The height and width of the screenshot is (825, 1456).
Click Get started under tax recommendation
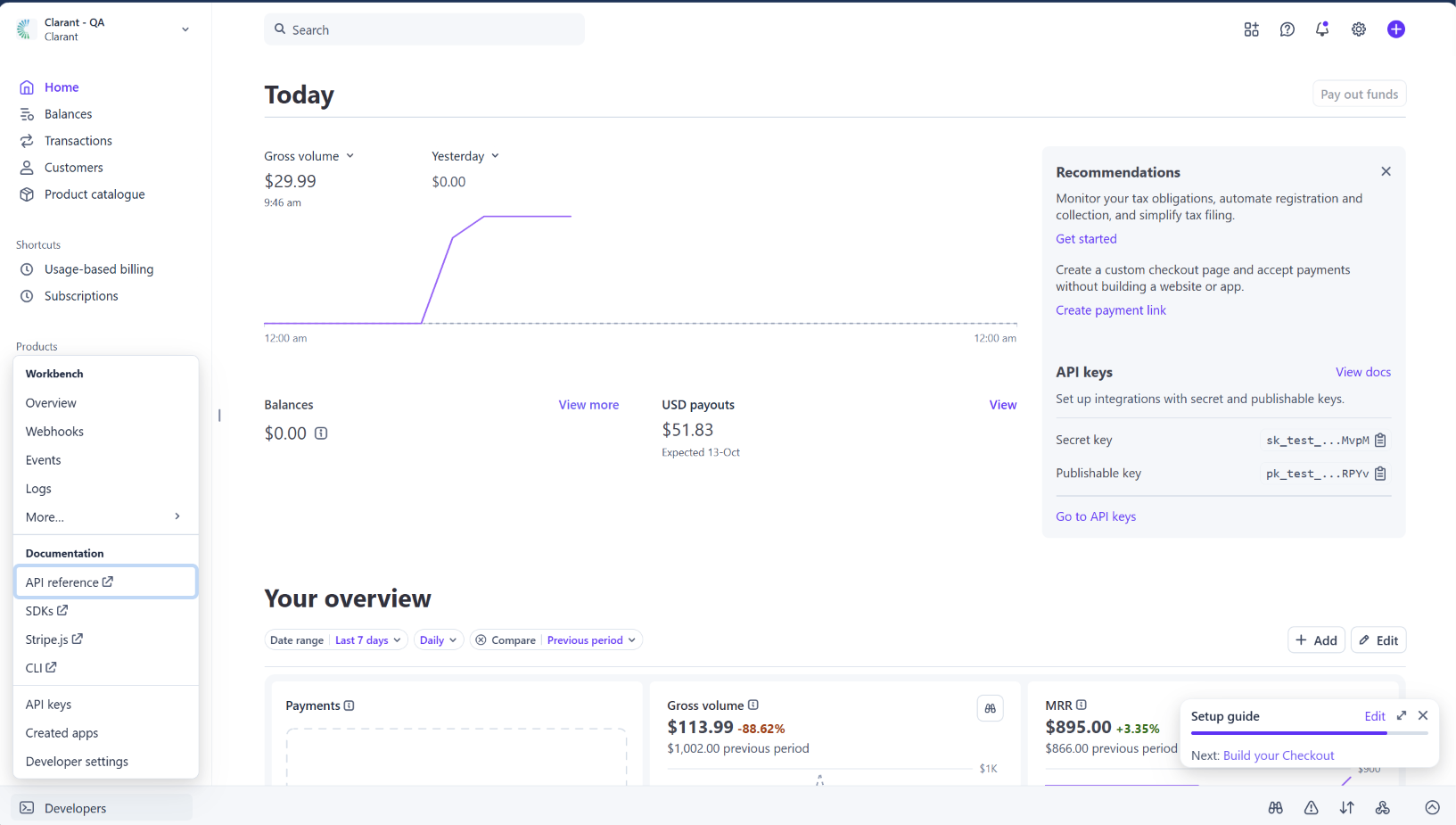pos(1086,239)
